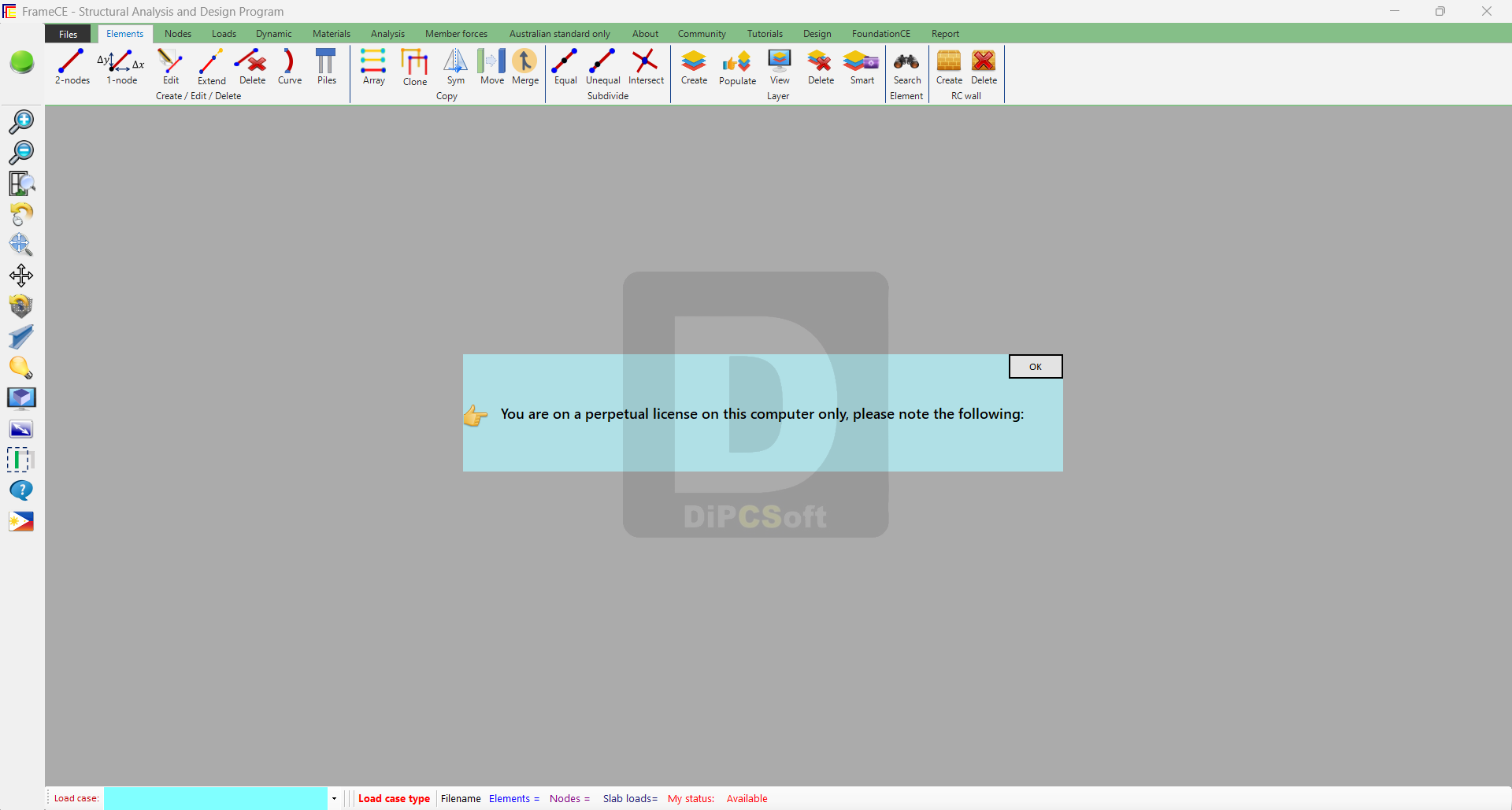Screen dimensions: 1512x810
Task: Select Equal subdivide tool
Action: click(565, 66)
